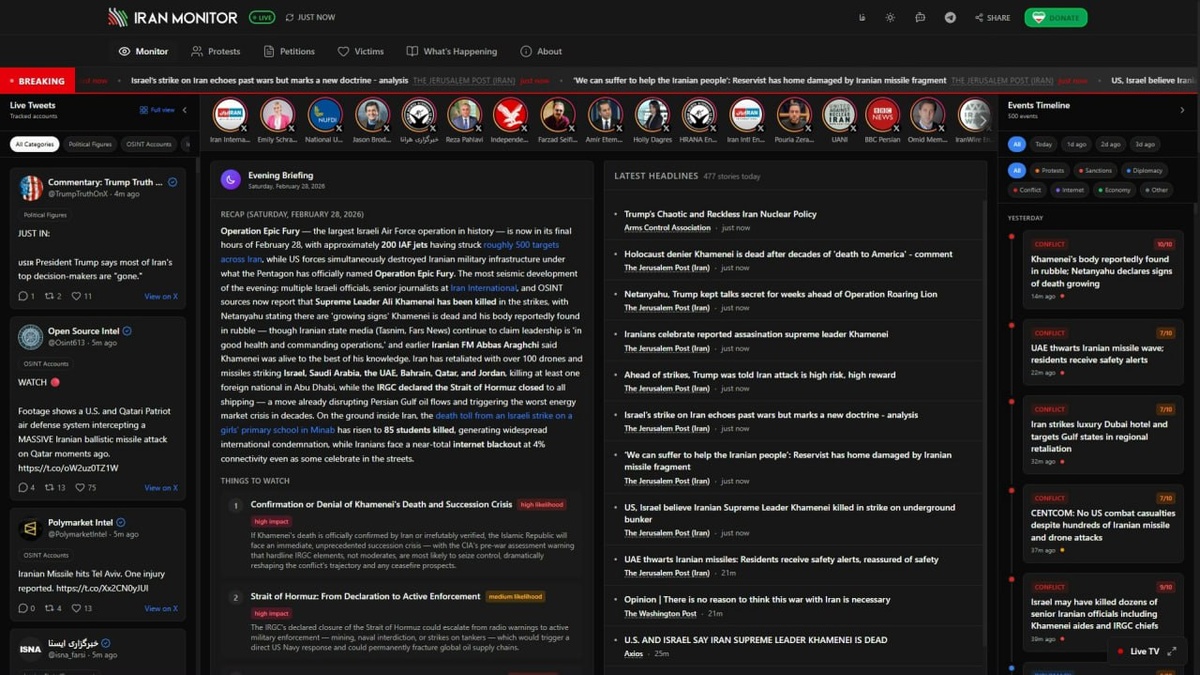Select Amir Etemadi account avatar

pyautogui.click(x=605, y=116)
